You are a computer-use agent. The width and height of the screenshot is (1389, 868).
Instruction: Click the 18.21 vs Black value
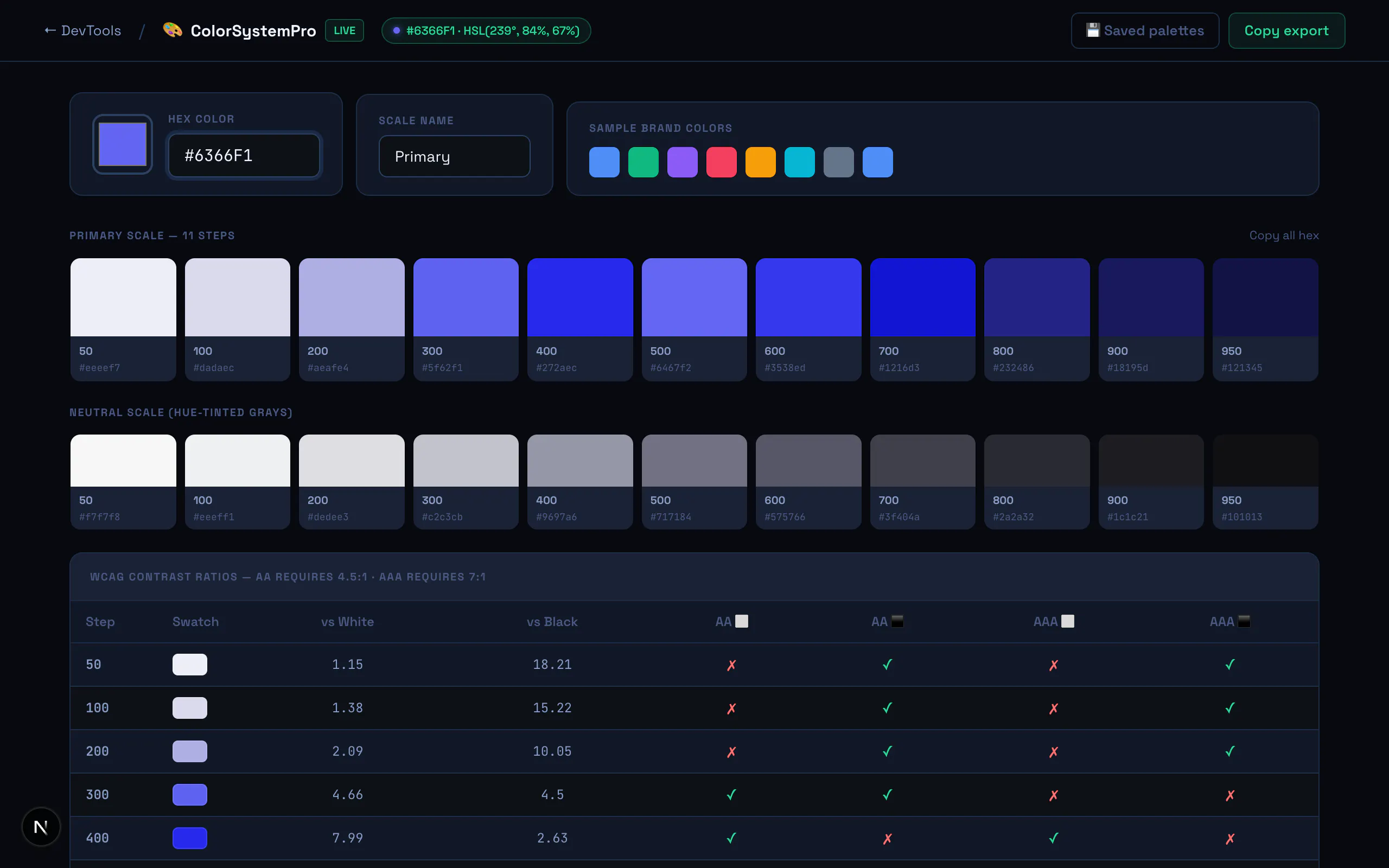click(552, 664)
